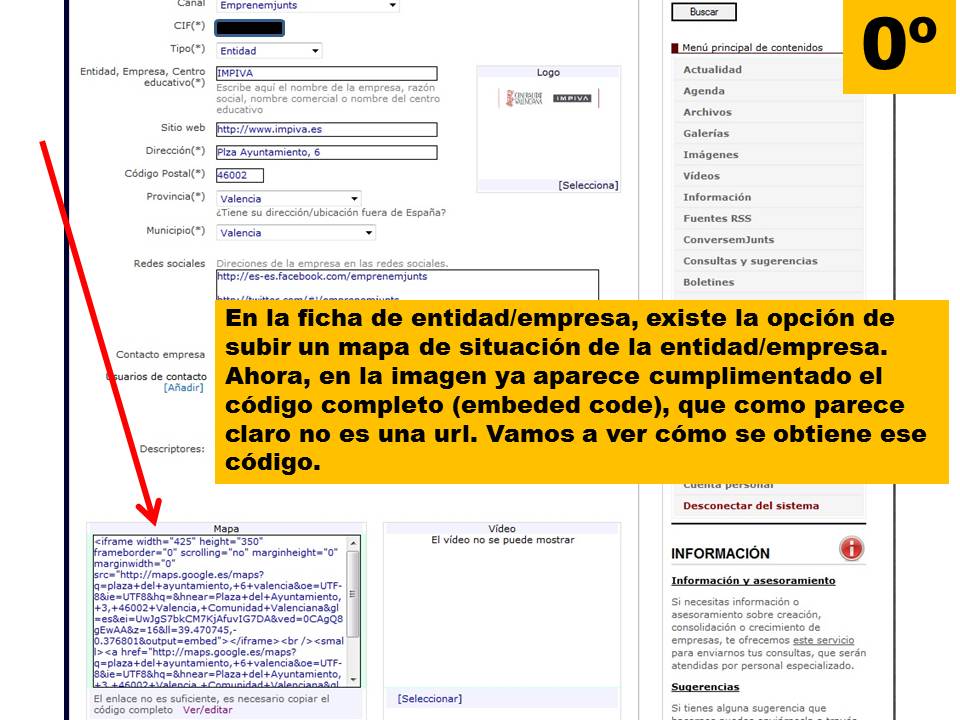
Task: Open the Municipio dropdown
Action: click(295, 233)
